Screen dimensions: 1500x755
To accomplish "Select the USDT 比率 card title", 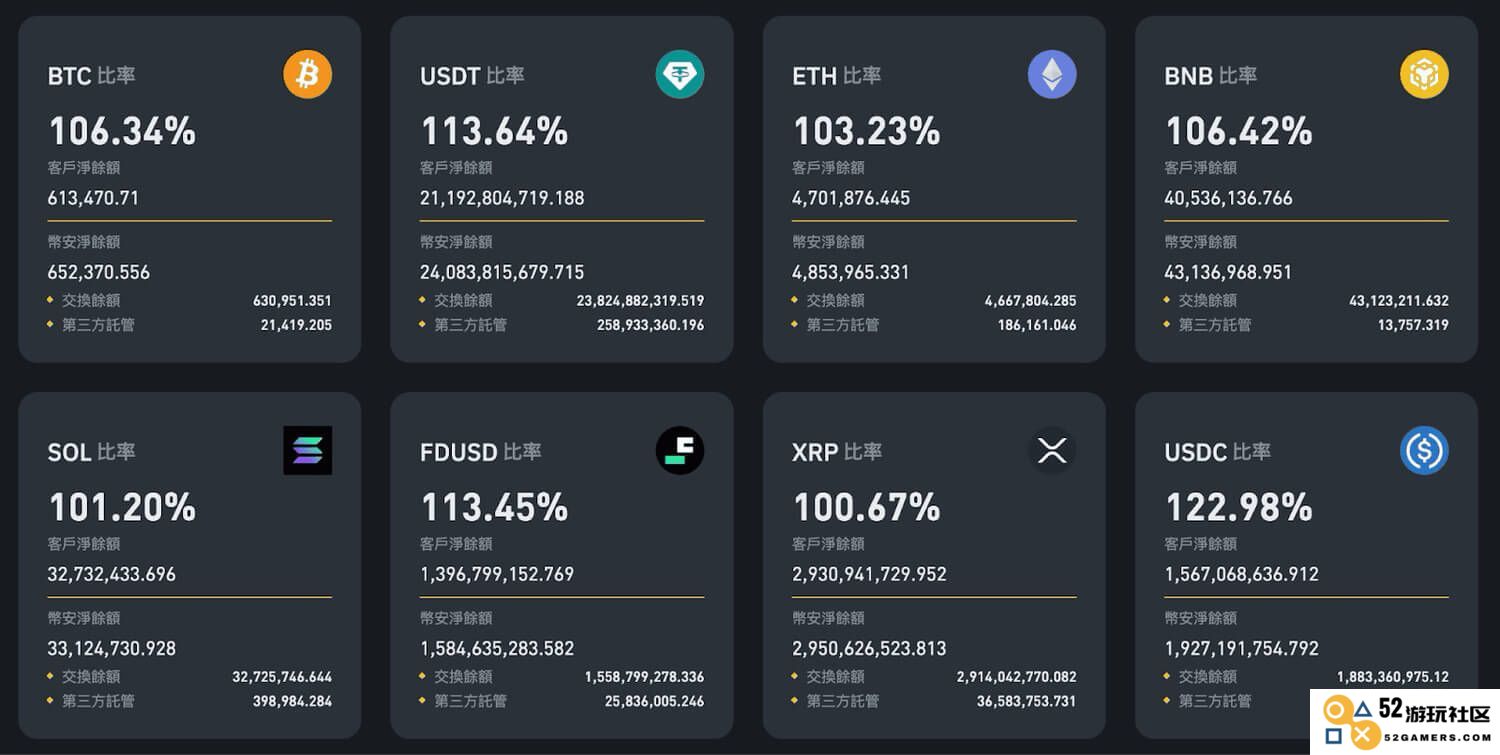I will point(472,76).
